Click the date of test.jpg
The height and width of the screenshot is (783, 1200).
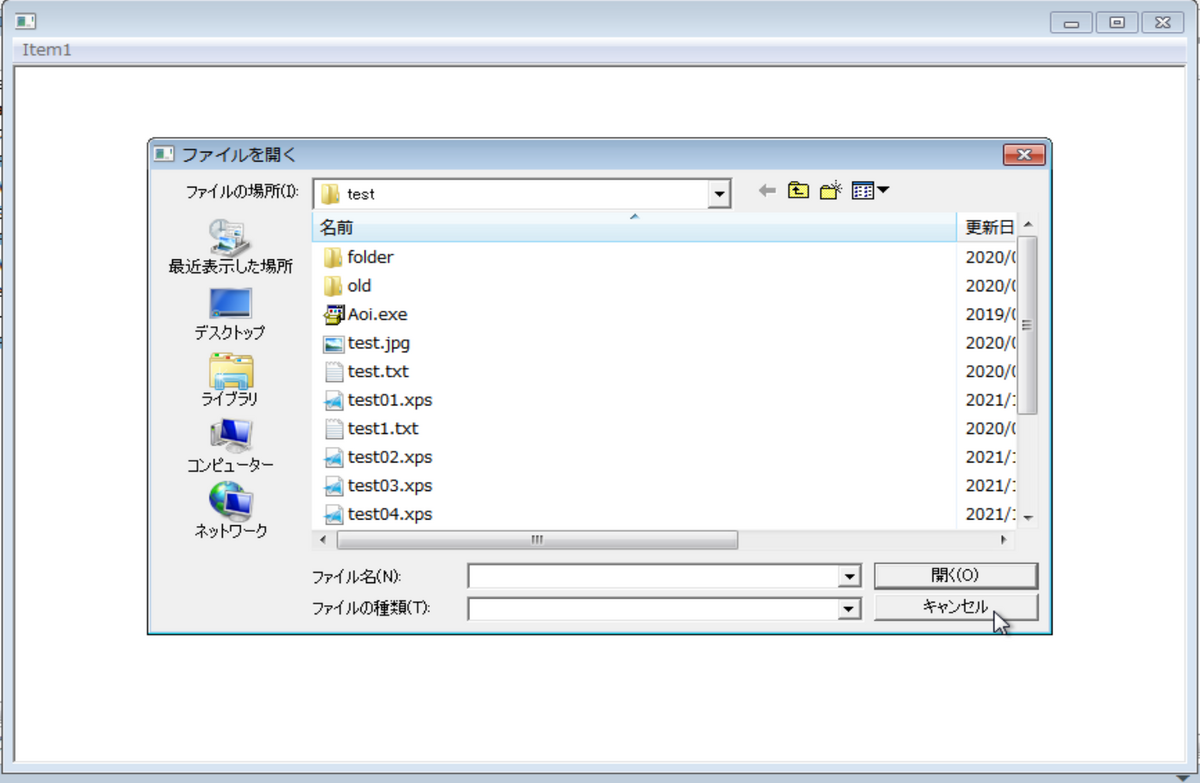coord(990,343)
